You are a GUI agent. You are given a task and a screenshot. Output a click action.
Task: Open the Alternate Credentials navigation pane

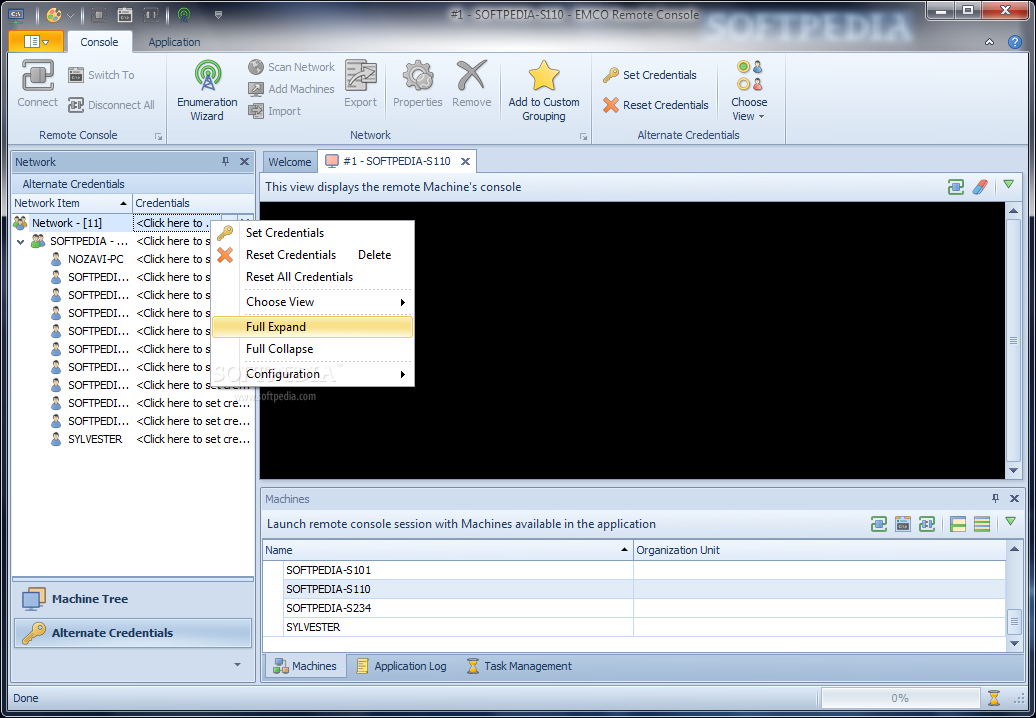point(133,633)
